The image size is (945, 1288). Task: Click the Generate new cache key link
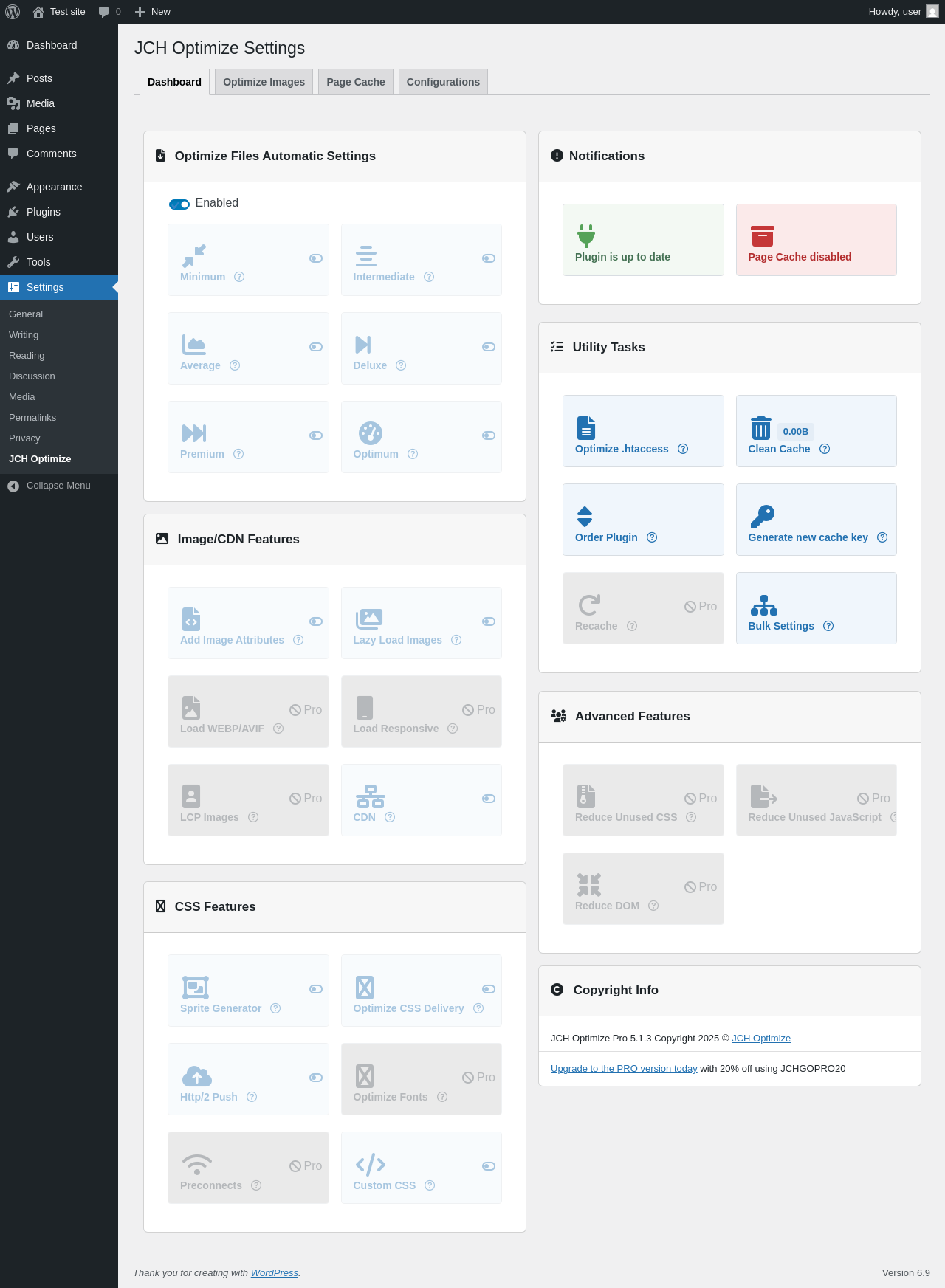click(808, 537)
